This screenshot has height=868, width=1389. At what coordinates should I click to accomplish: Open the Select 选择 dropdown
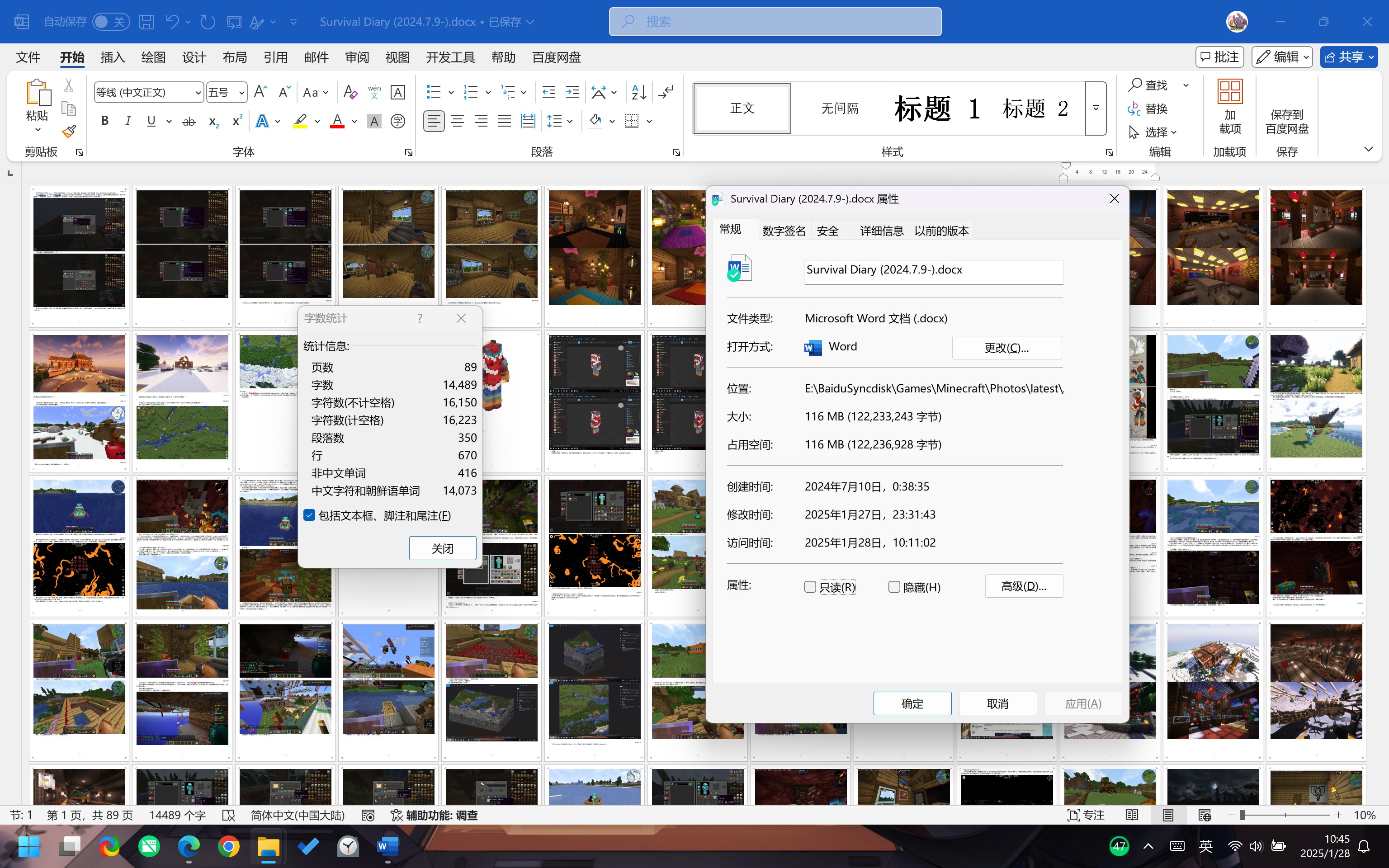1153,132
